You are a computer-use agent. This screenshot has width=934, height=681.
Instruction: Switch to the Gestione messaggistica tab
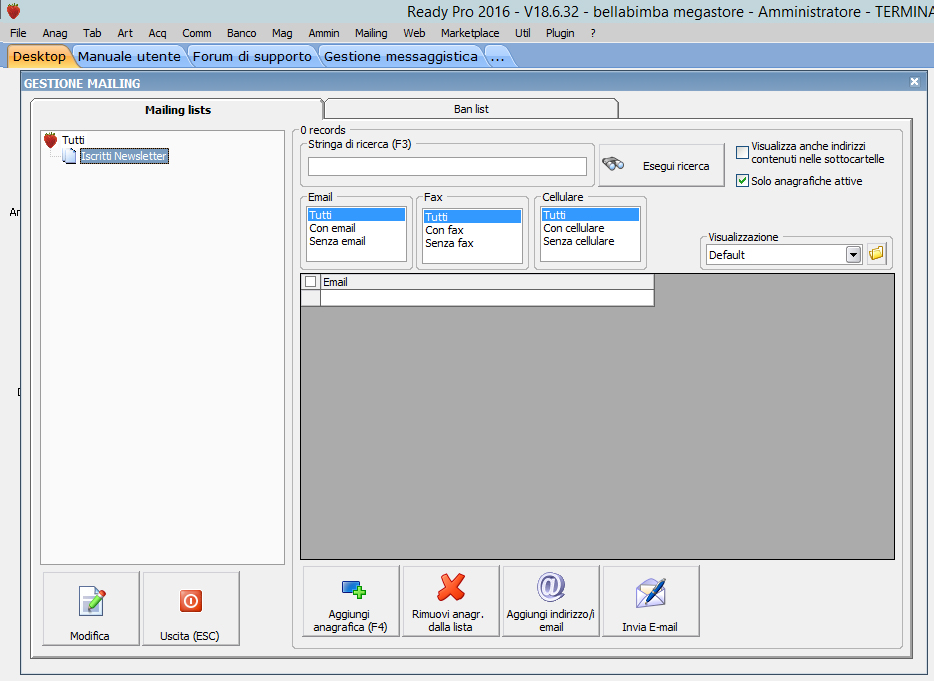[x=401, y=57]
